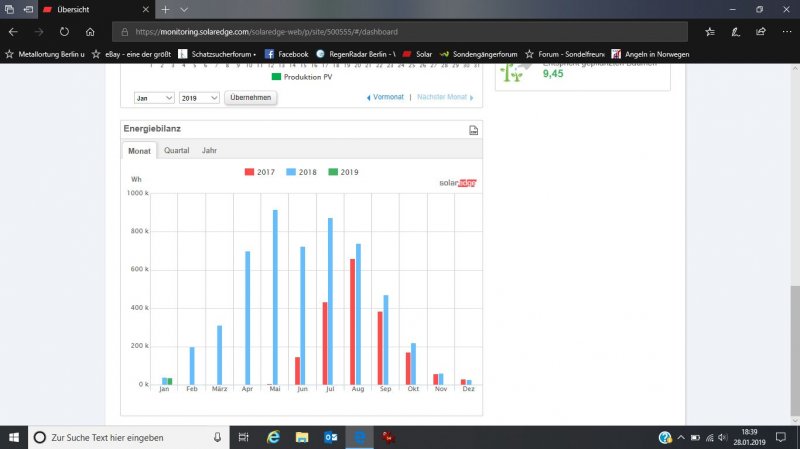Open the browser home page icon
The height and width of the screenshot is (449, 800).
click(90, 32)
